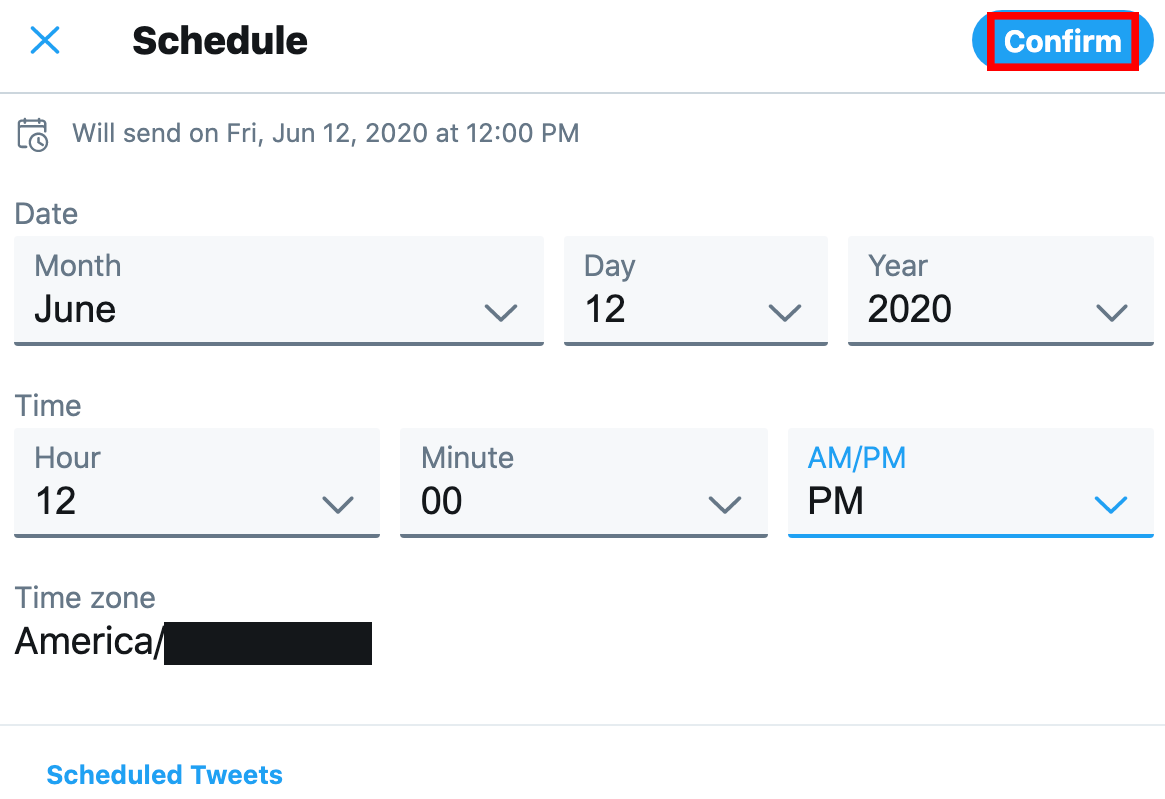This screenshot has width=1165, height=799.
Task: Open the Month dropdown showing June
Action: 278,291
